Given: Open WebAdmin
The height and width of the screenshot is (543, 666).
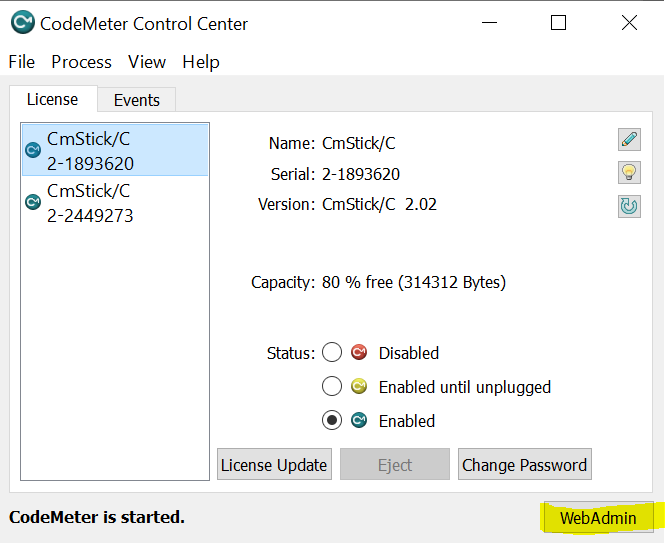Looking at the screenshot, I should 598,518.
